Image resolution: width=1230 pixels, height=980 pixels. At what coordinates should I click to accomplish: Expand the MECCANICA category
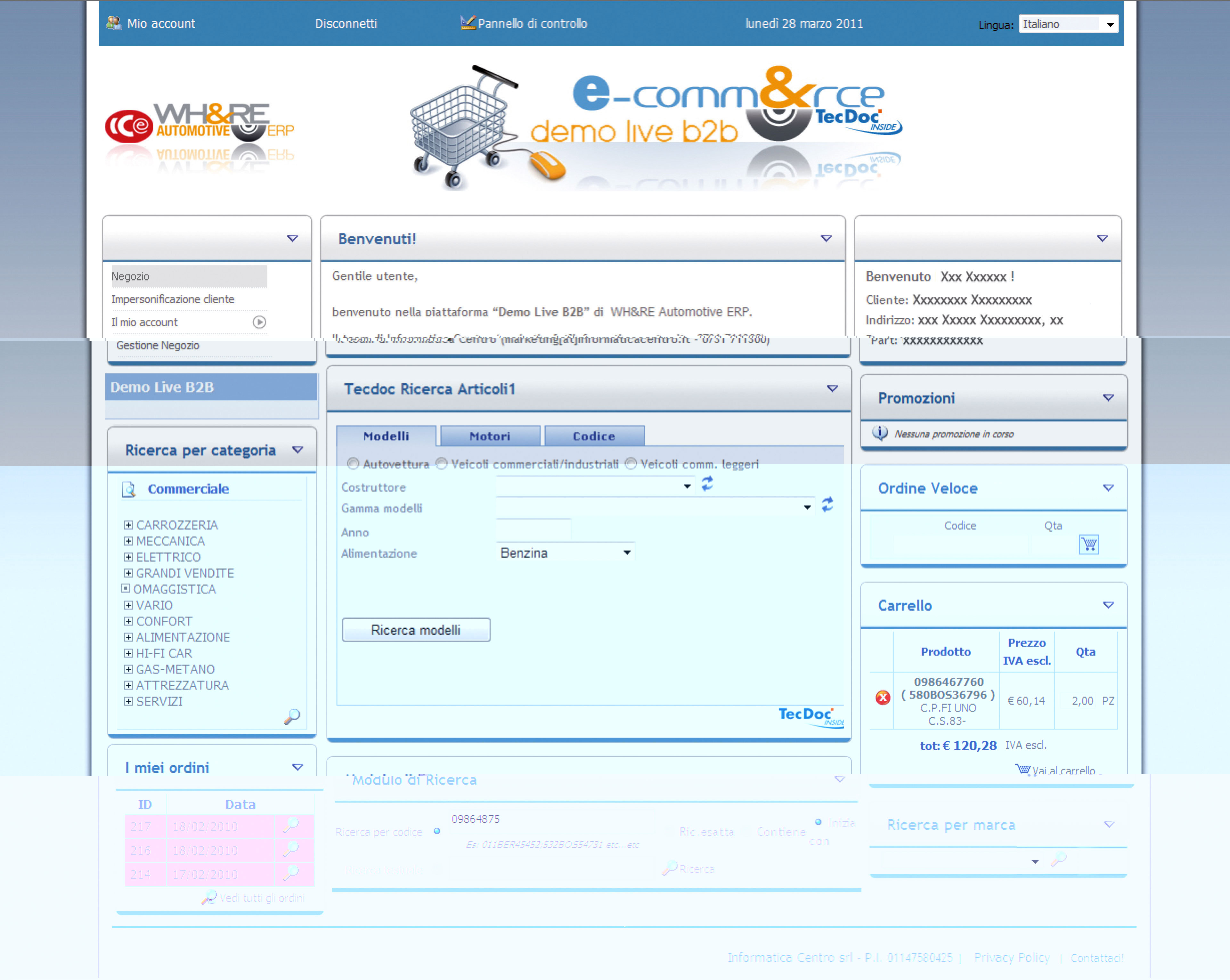tap(128, 541)
